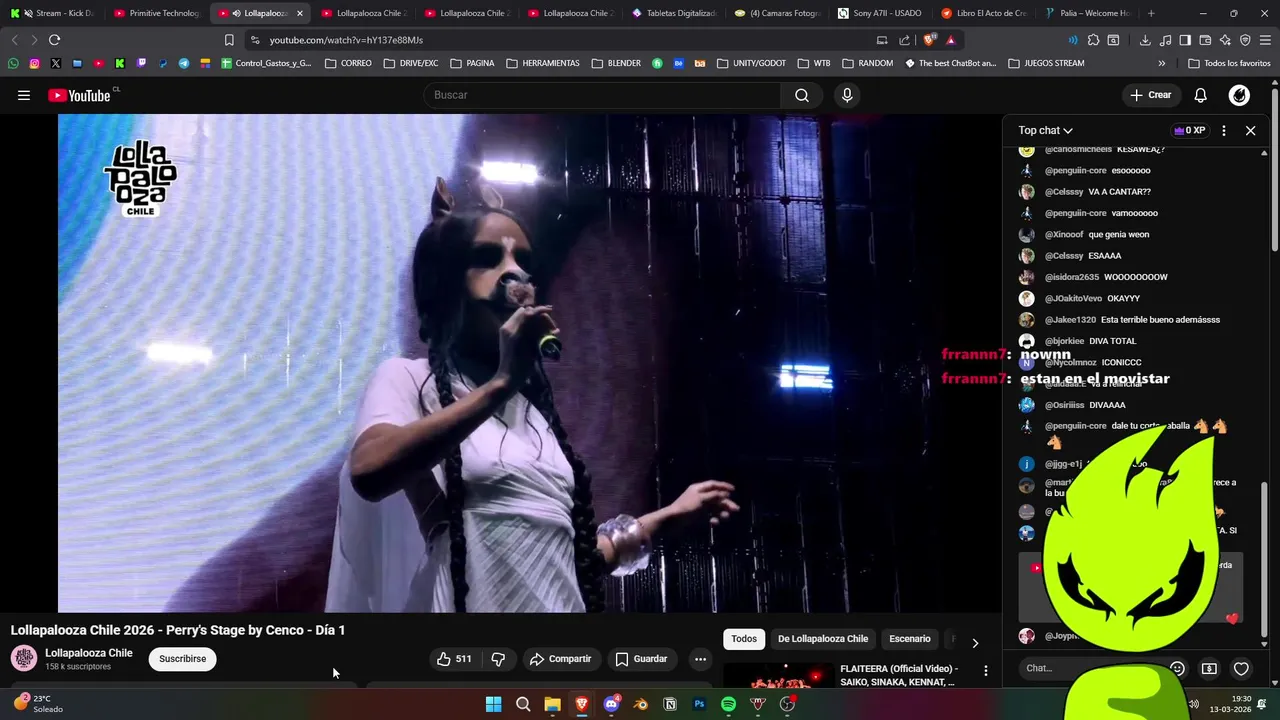This screenshot has height=720, width=1280.
Task: Open The best ChatBot bookmark
Action: 951,63
